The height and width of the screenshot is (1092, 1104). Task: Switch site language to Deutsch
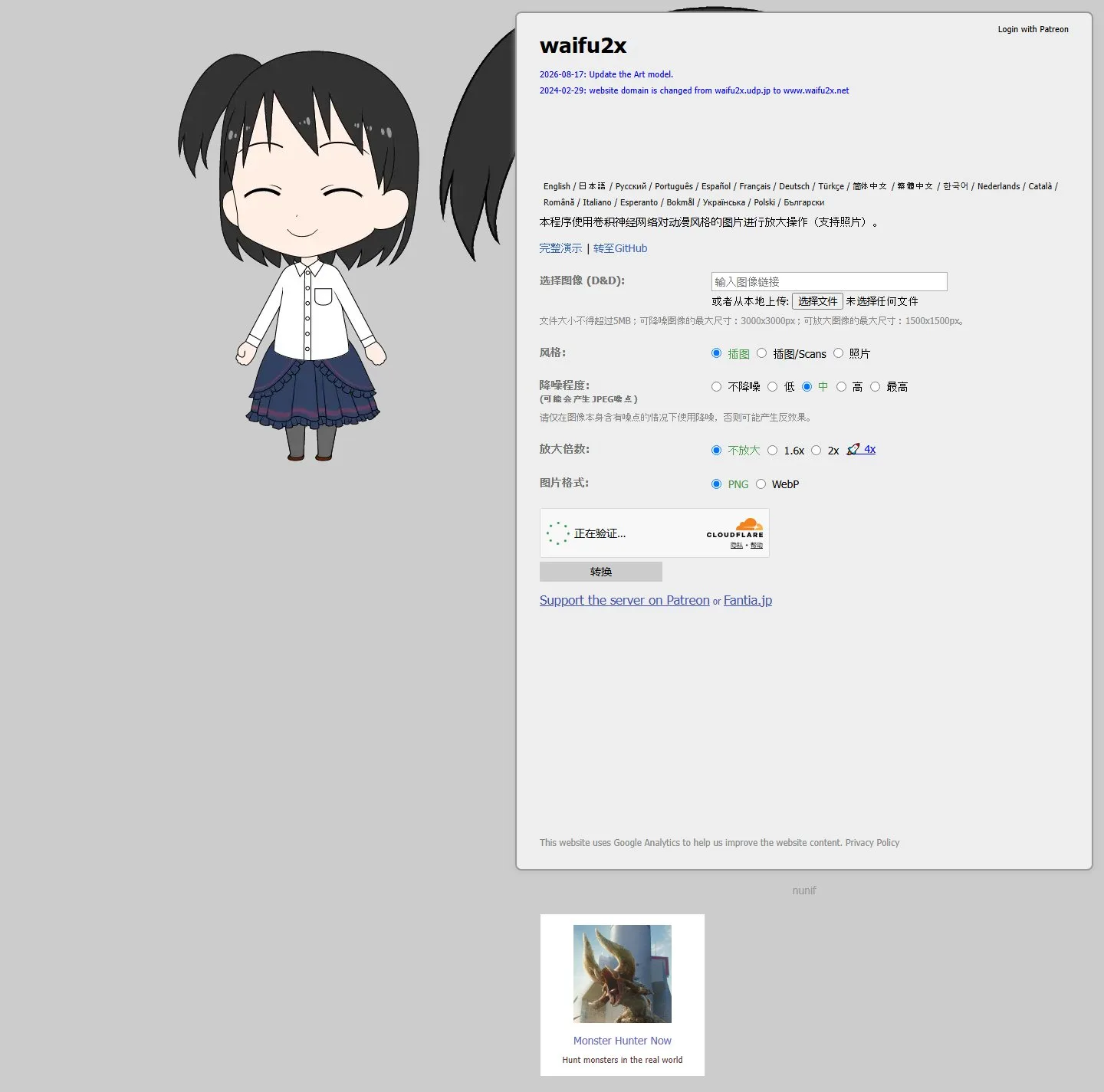794,186
